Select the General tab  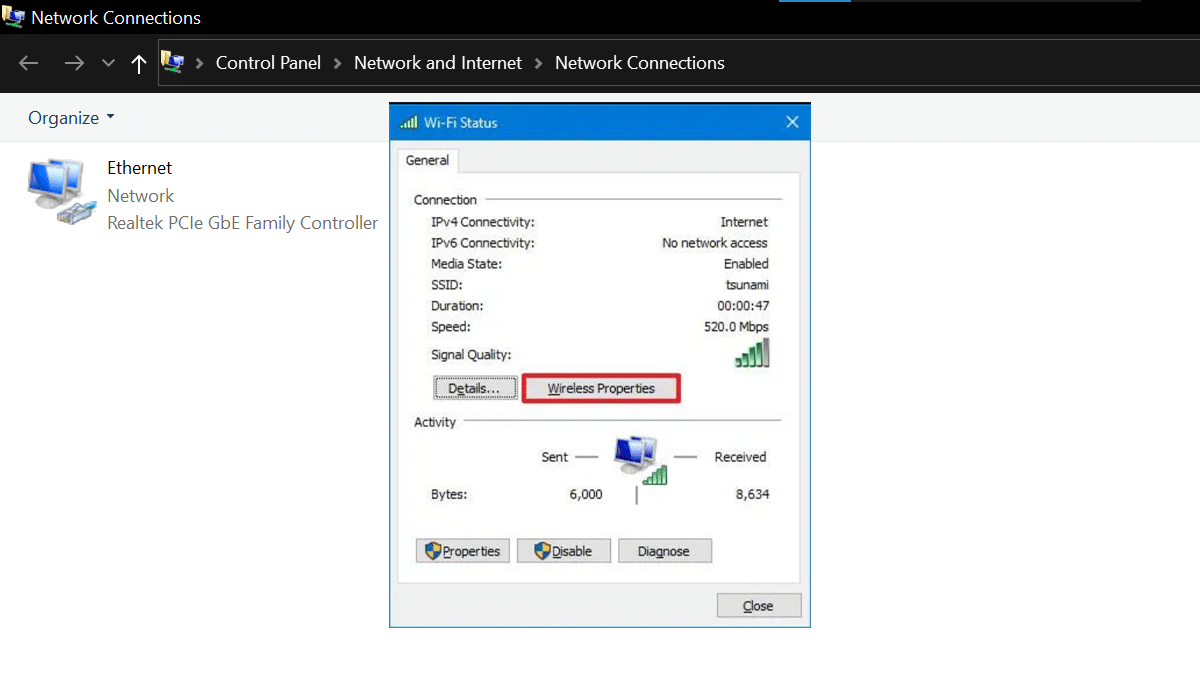427,161
